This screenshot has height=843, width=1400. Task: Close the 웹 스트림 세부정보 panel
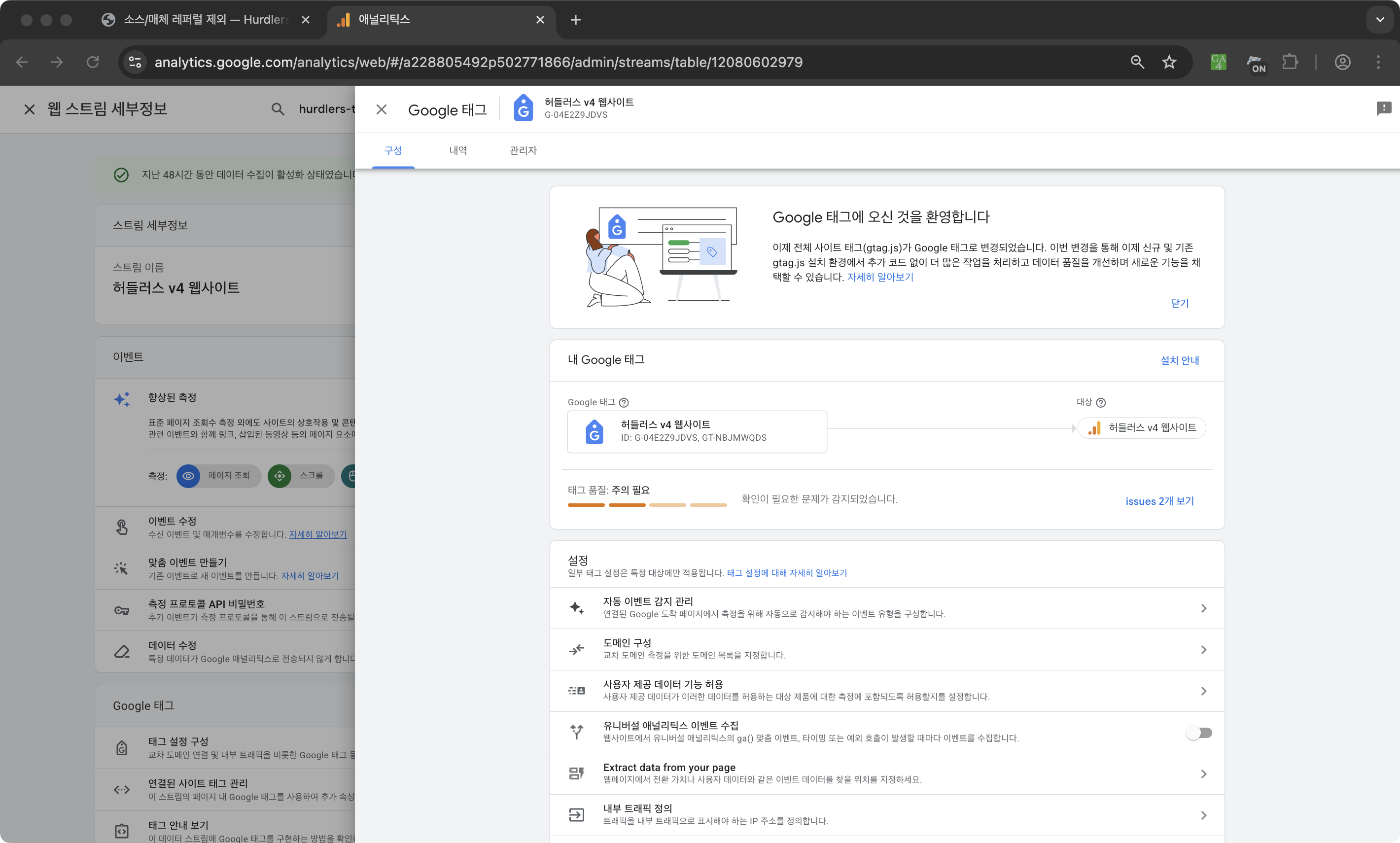tap(30, 109)
